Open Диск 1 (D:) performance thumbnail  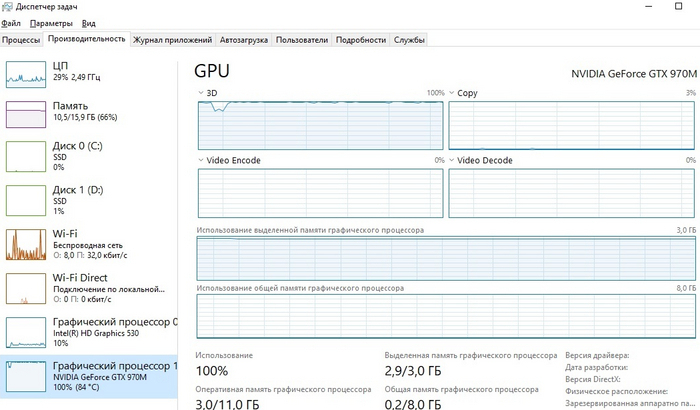coord(27,200)
